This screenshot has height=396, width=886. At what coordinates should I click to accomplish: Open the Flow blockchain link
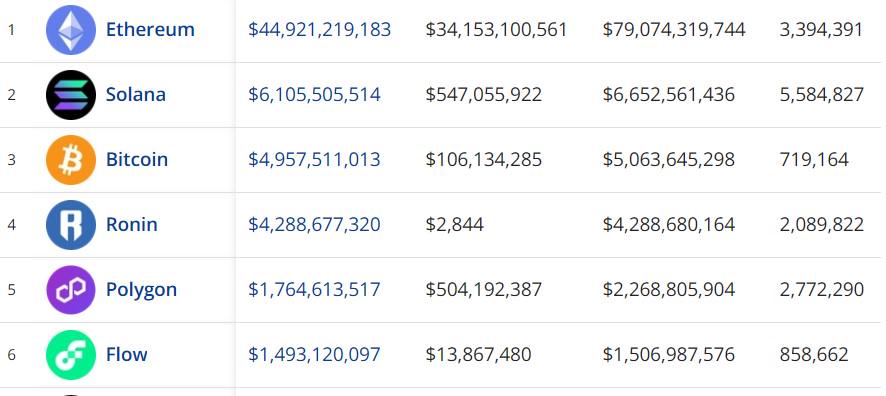tap(127, 354)
